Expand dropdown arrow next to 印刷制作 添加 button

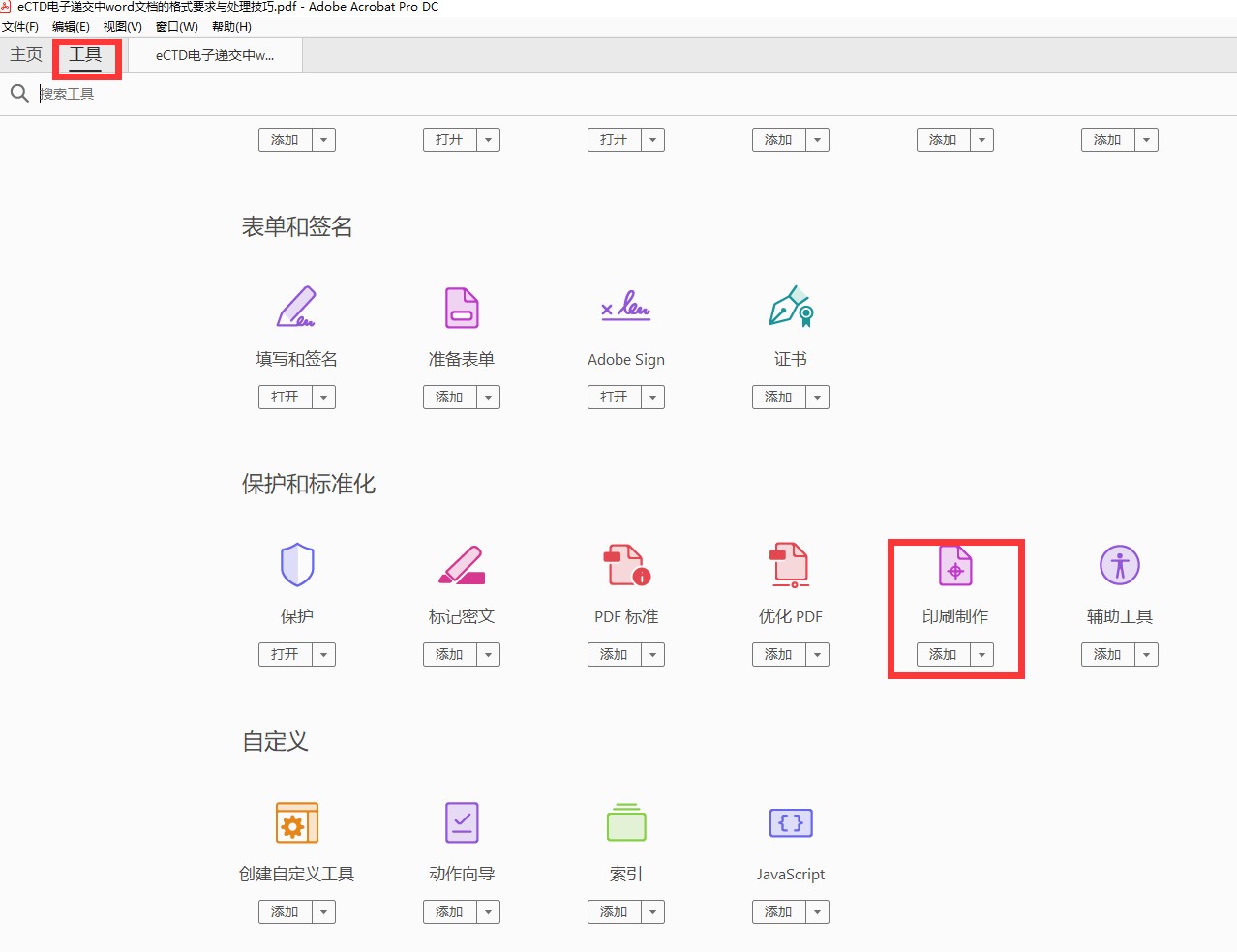(981, 655)
